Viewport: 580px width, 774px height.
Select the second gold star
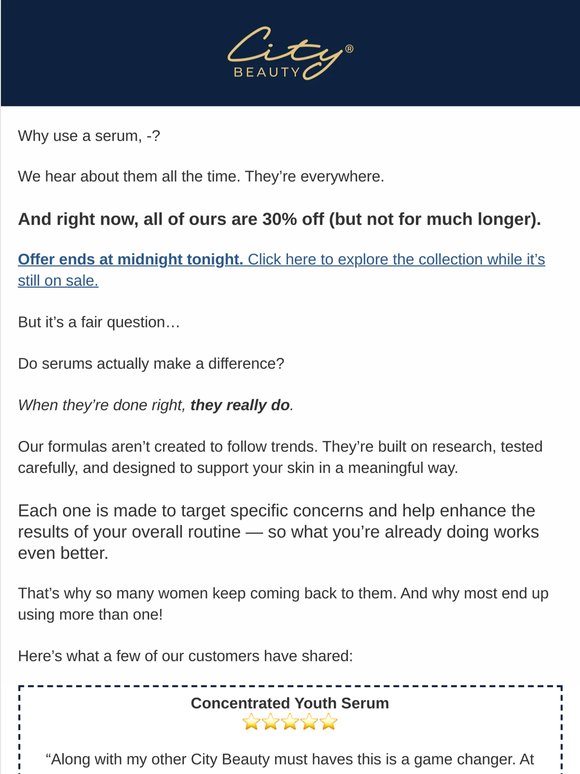point(271,722)
